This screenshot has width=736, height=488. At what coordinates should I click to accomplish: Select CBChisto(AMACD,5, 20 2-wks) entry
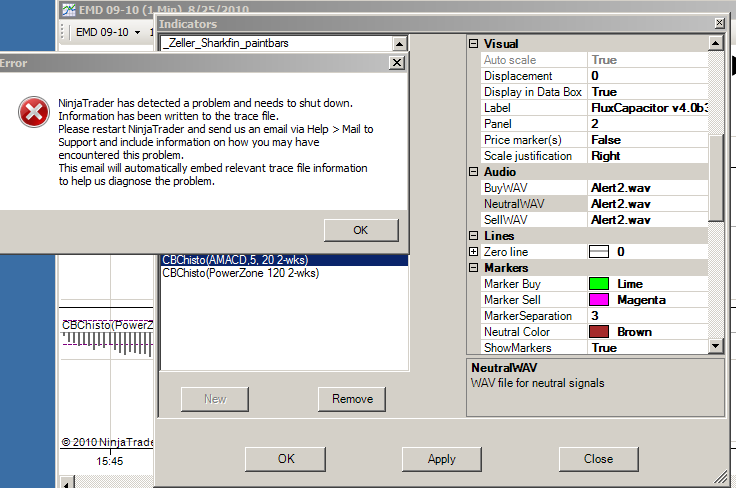[284, 260]
